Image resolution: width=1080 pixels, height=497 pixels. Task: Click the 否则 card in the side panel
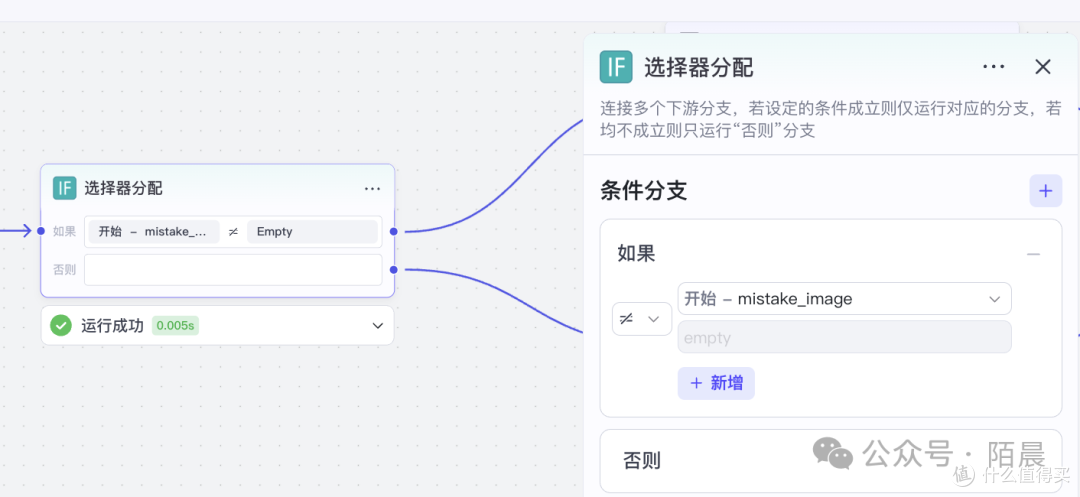click(x=831, y=461)
